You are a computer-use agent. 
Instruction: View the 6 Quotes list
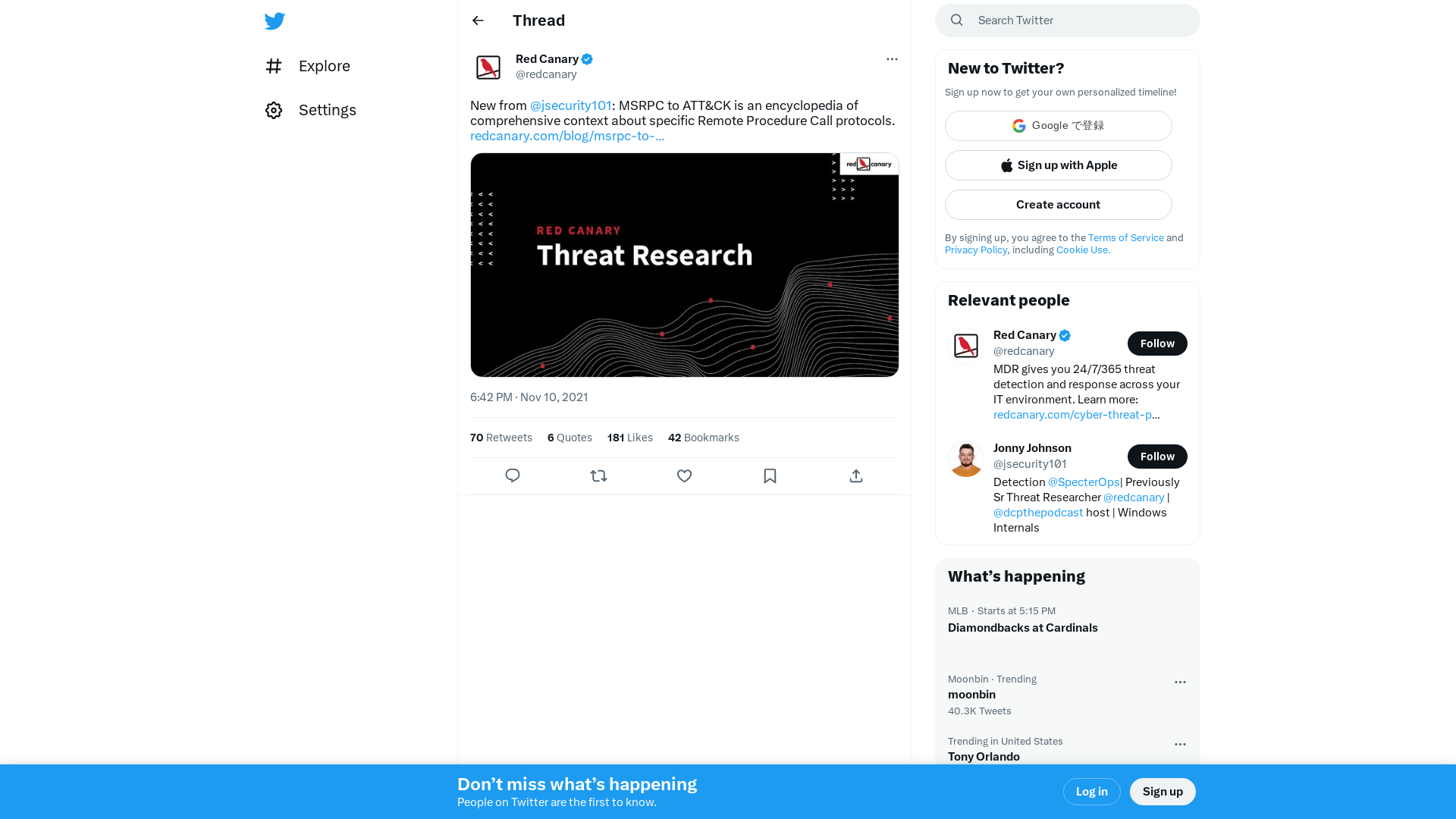tap(570, 438)
